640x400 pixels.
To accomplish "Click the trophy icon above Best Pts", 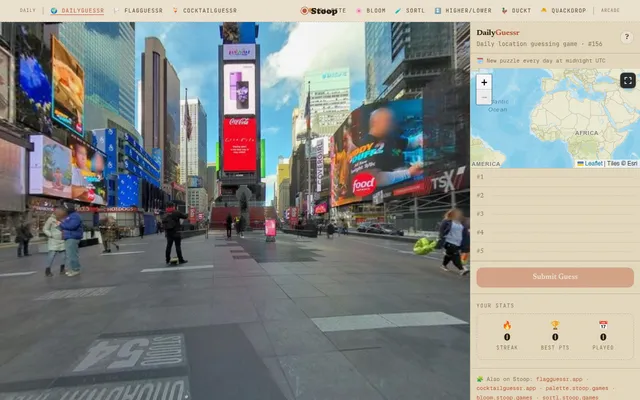I will point(555,325).
